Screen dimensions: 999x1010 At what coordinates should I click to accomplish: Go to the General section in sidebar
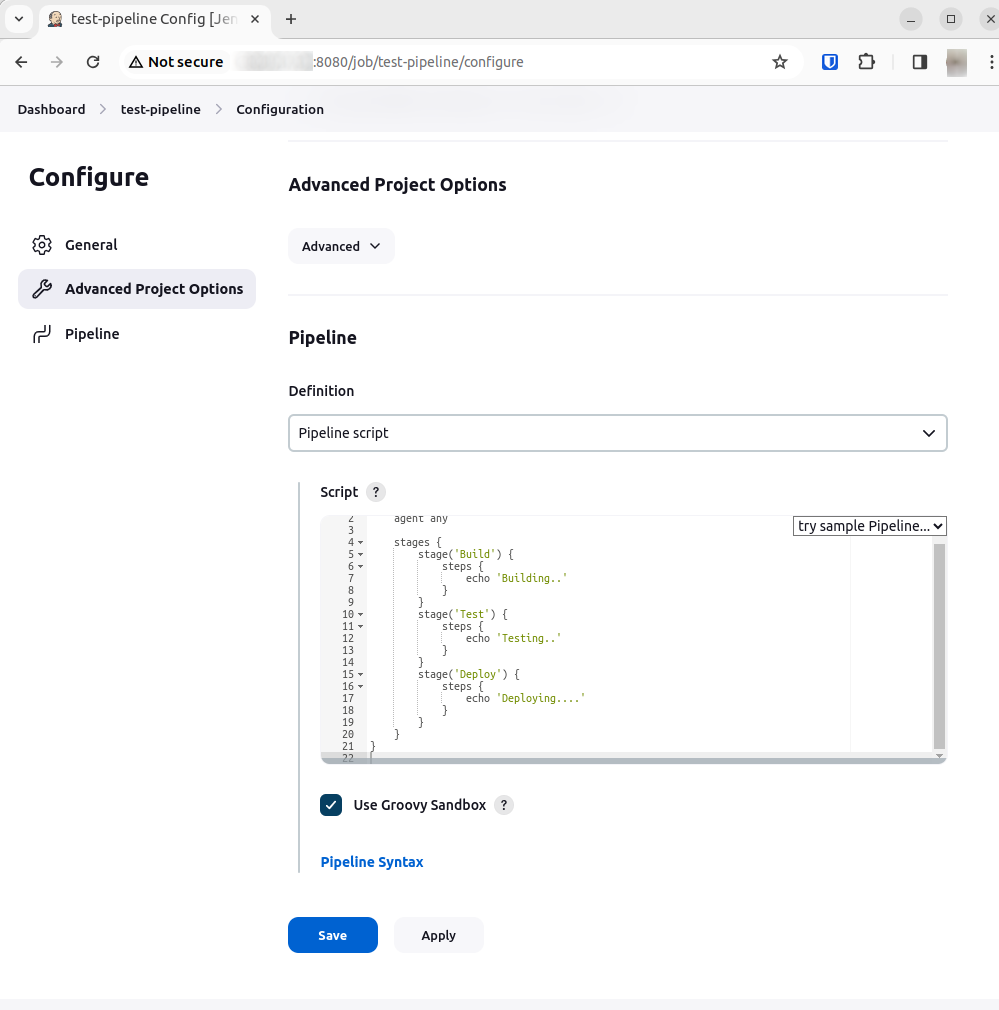click(x=91, y=245)
